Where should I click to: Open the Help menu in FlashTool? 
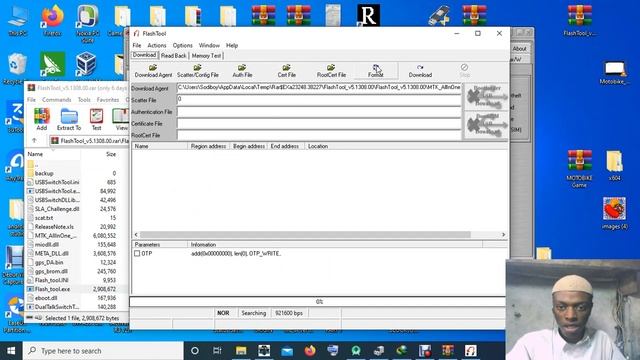pyautogui.click(x=232, y=45)
